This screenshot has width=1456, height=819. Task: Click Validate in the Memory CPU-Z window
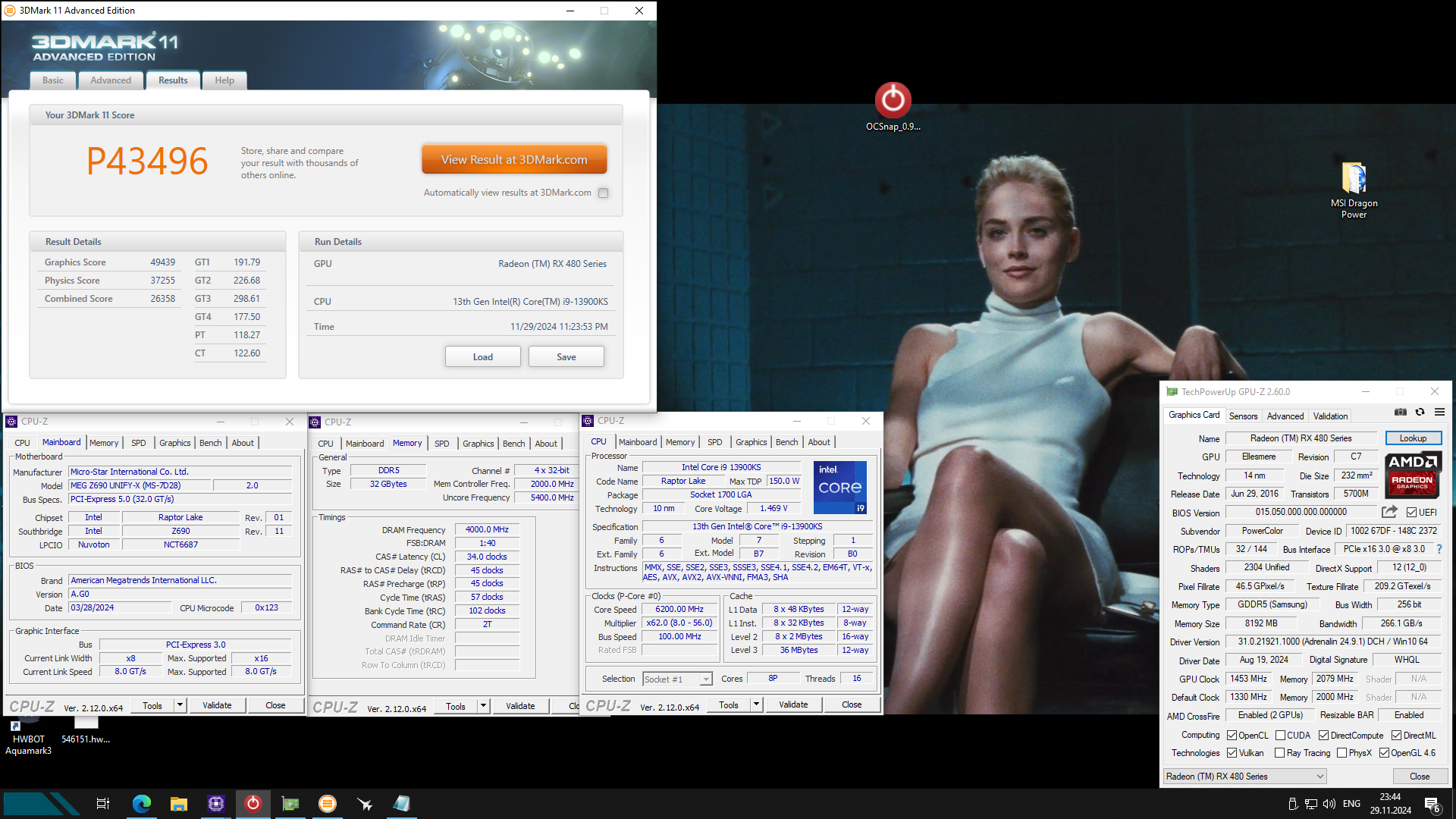(x=520, y=706)
